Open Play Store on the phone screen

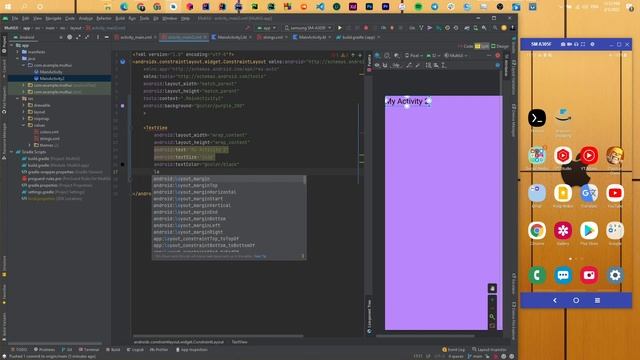589,231
